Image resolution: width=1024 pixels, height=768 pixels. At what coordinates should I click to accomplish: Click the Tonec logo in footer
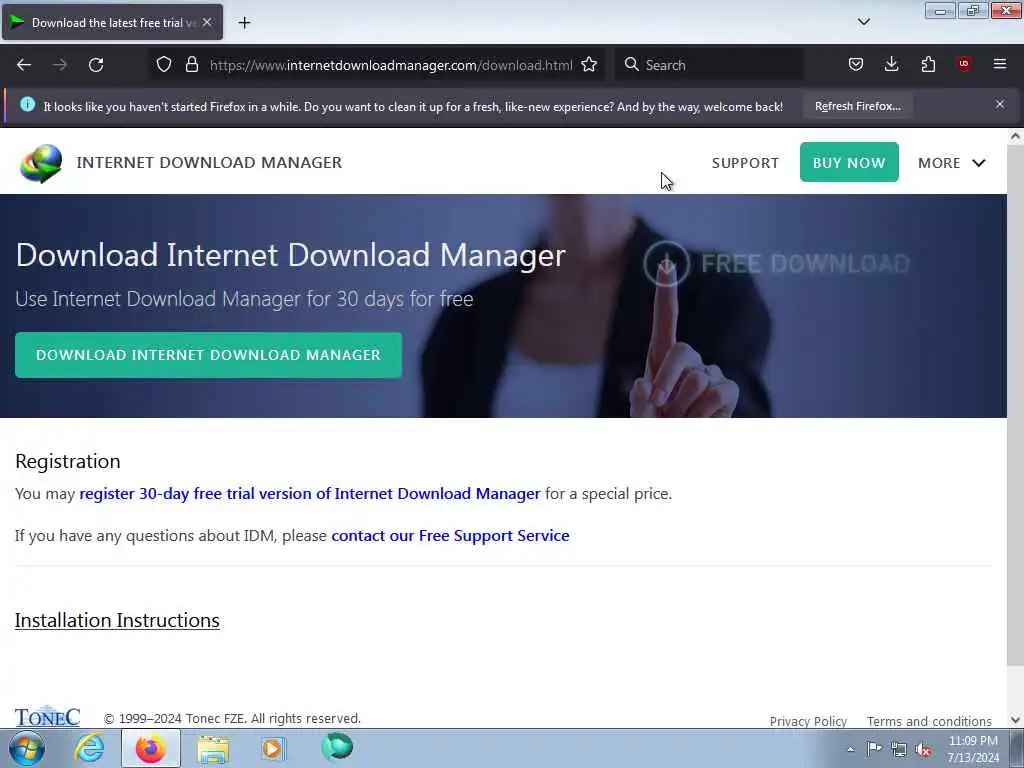[x=47, y=716]
